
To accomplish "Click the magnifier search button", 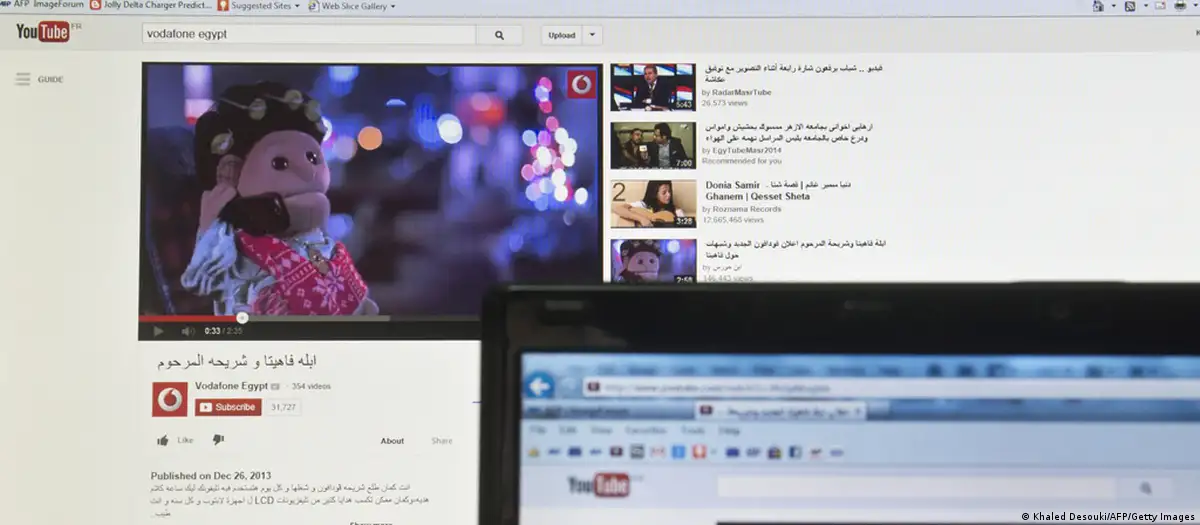I will tap(499, 35).
